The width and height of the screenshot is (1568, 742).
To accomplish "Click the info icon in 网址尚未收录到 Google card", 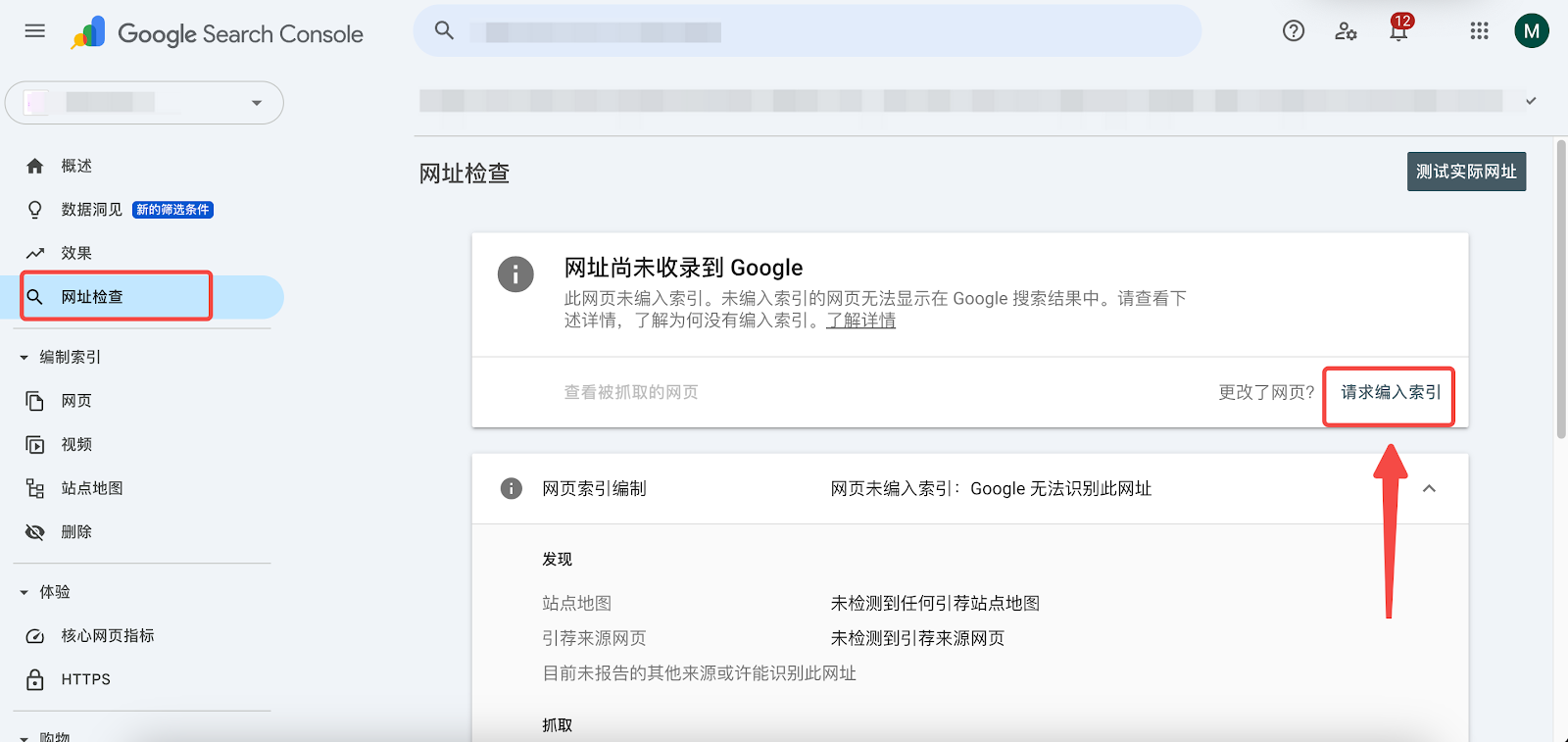I will point(515,274).
